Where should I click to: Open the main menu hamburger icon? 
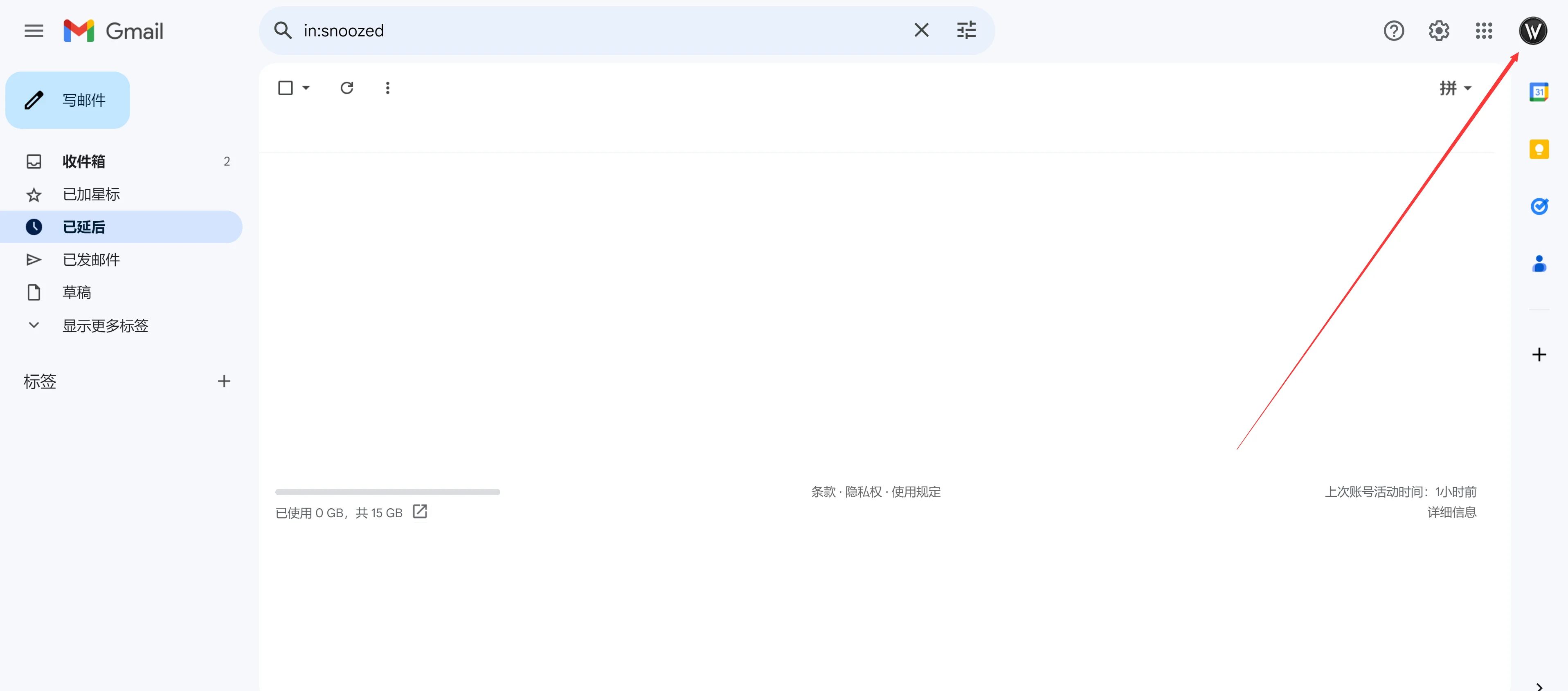pos(34,30)
